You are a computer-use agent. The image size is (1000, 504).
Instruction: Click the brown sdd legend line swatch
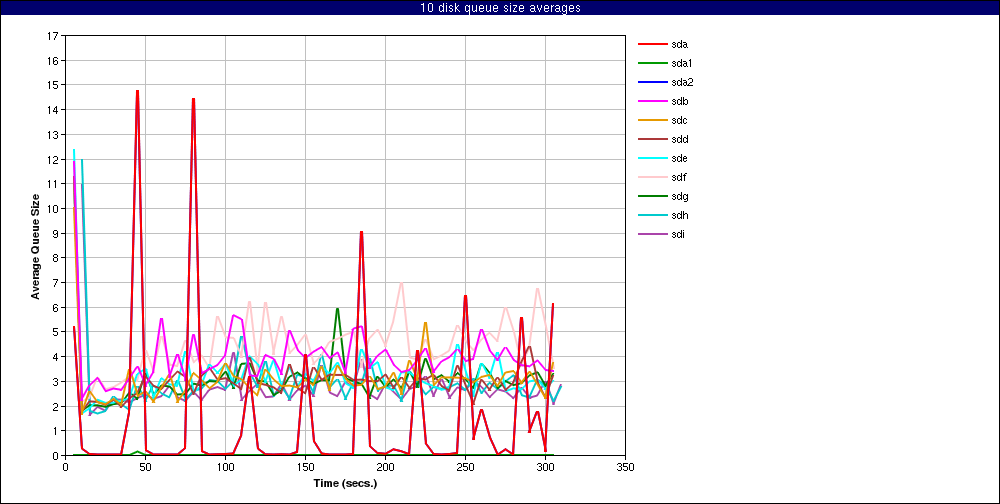pyautogui.click(x=652, y=139)
